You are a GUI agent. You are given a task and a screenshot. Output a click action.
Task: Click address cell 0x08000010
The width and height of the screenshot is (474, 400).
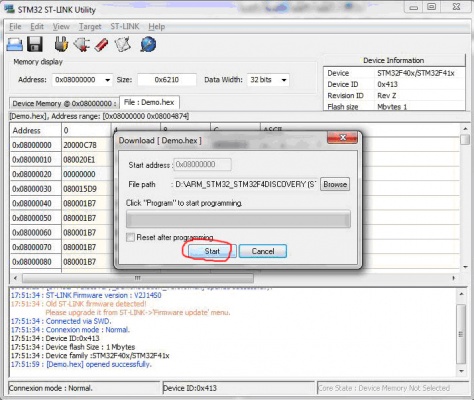(36, 160)
